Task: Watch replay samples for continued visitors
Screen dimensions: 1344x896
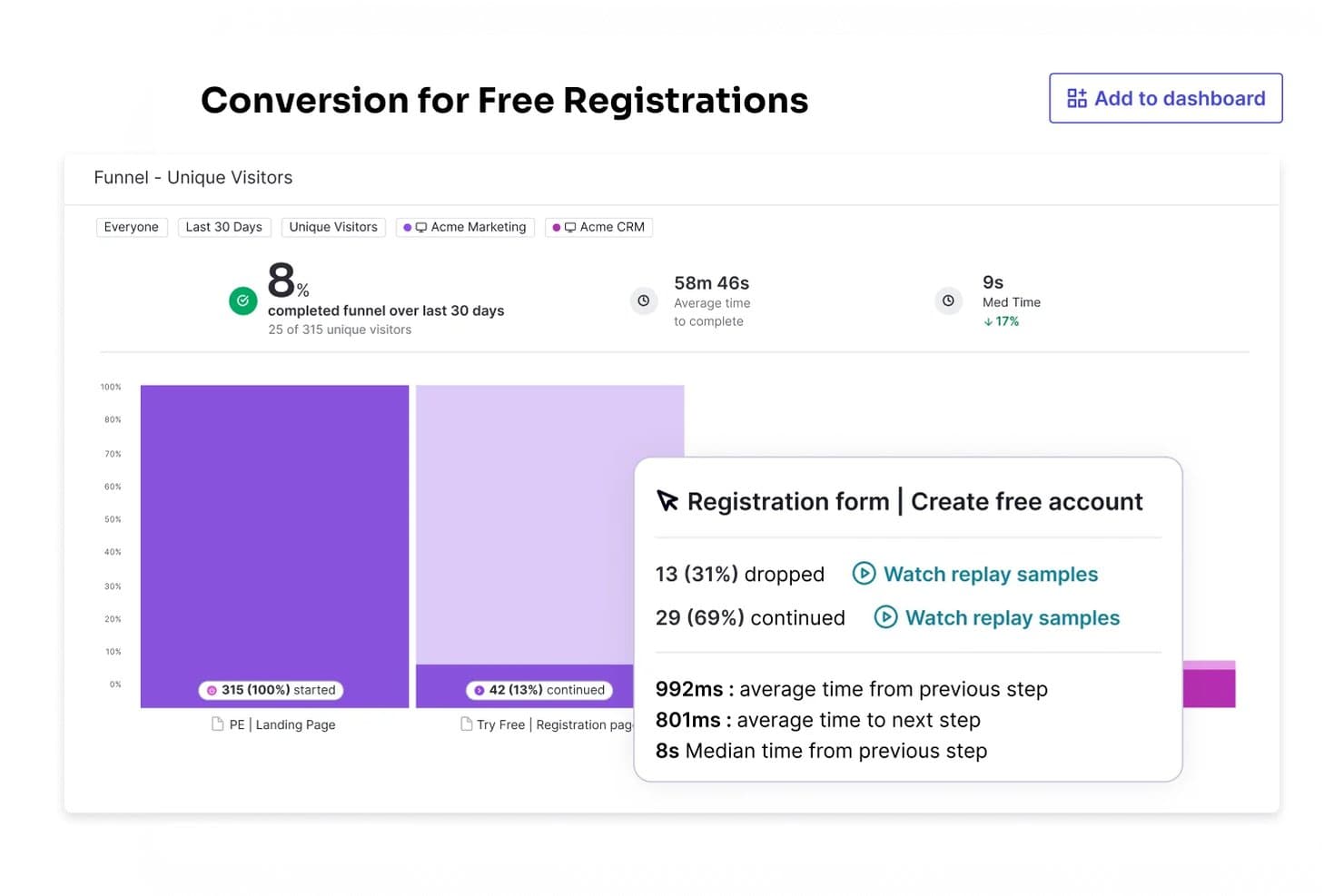Action: (1013, 617)
